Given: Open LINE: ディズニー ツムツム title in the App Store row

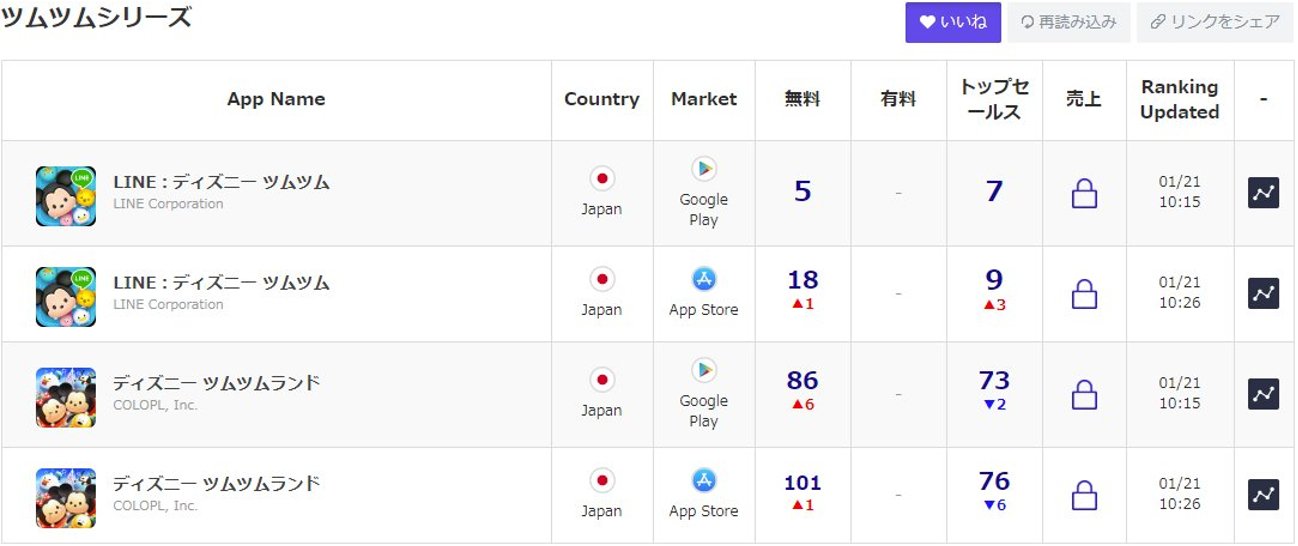Looking at the screenshot, I should 221,283.
